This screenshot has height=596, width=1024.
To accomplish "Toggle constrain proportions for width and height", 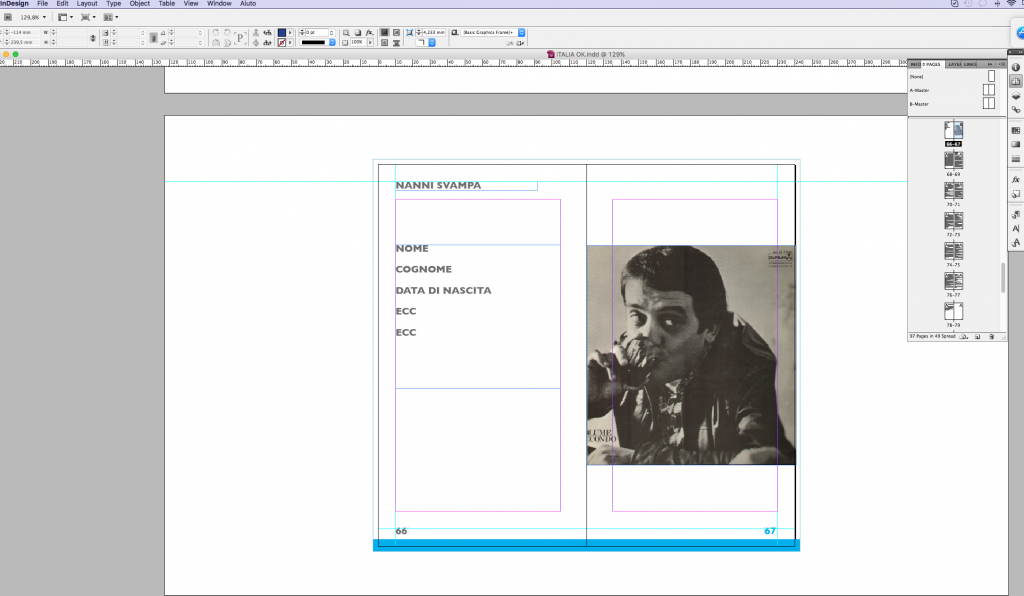I will pyautogui.click(x=93, y=38).
